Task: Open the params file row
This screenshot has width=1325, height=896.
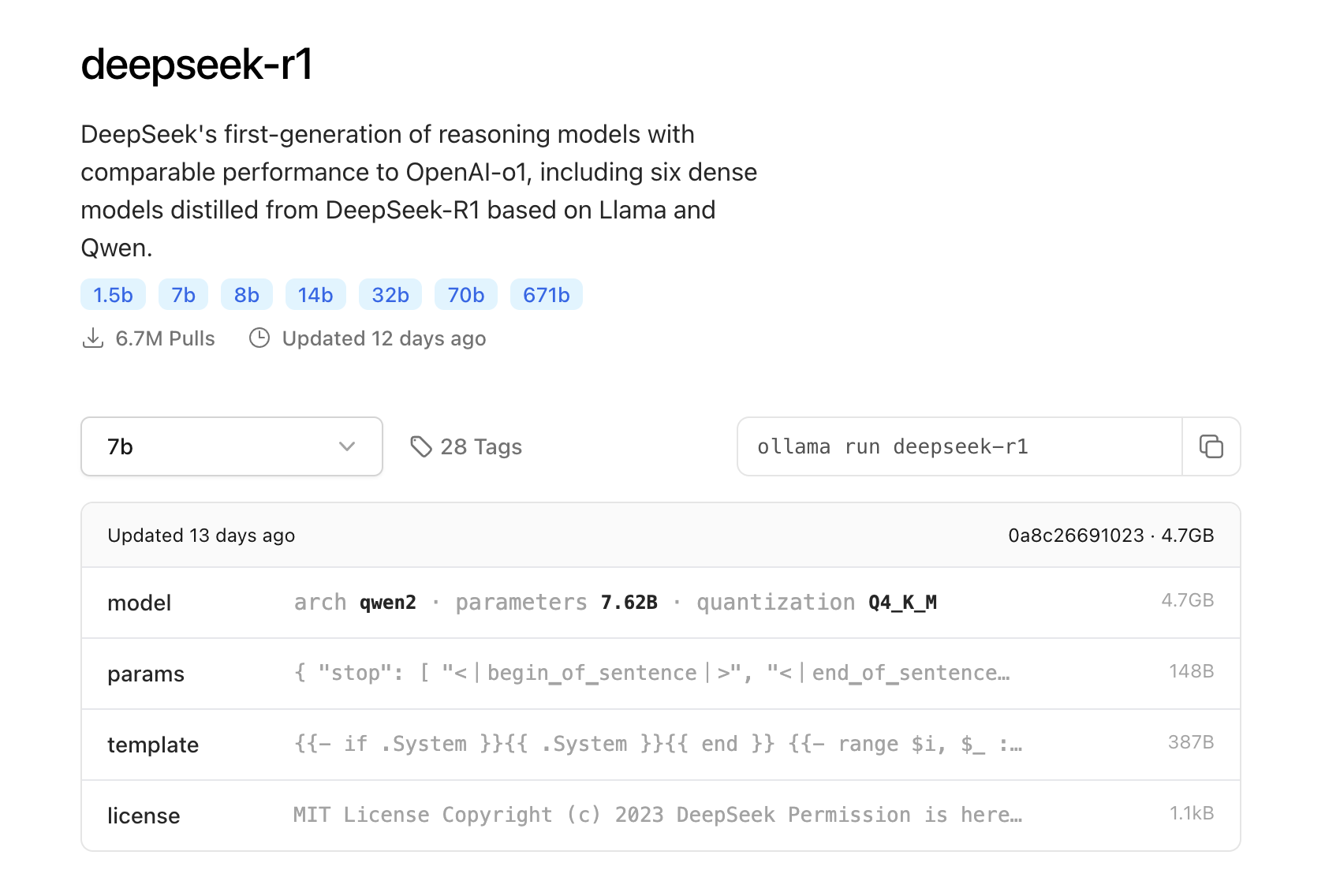Action: pos(660,674)
